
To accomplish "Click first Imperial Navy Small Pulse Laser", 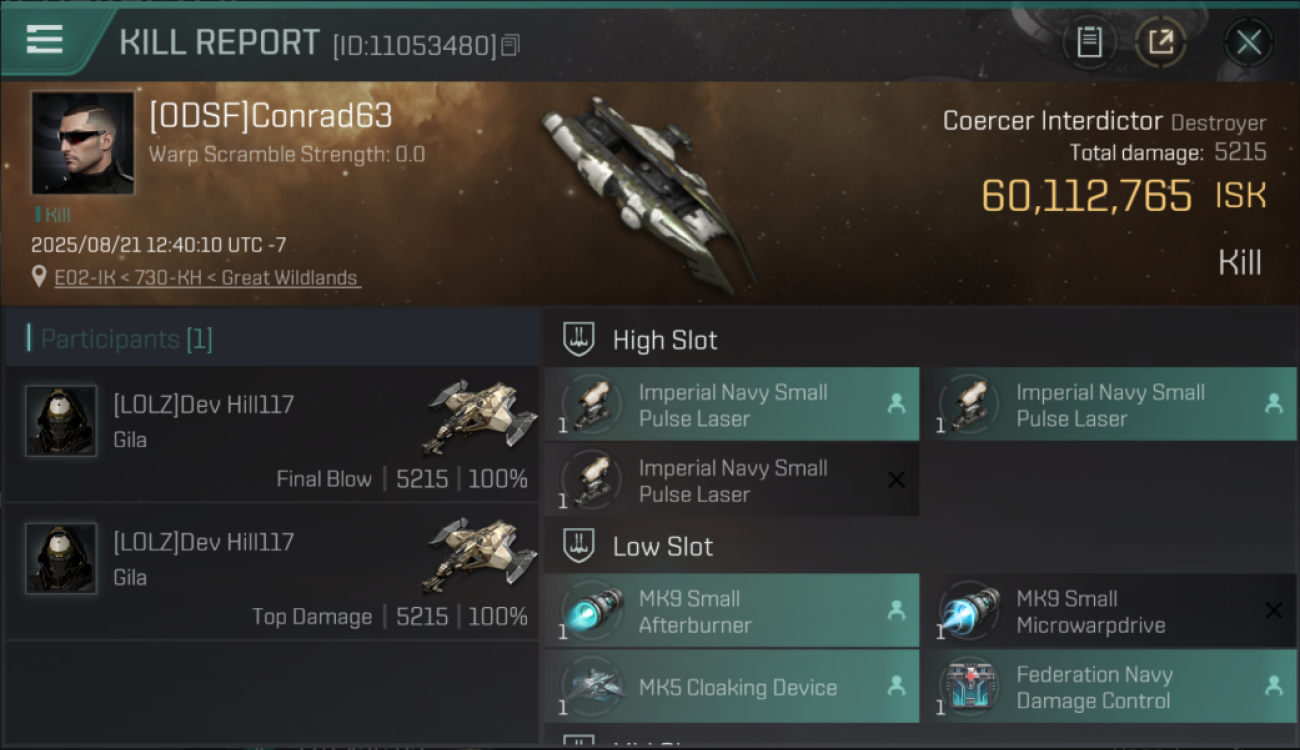I will click(732, 404).
